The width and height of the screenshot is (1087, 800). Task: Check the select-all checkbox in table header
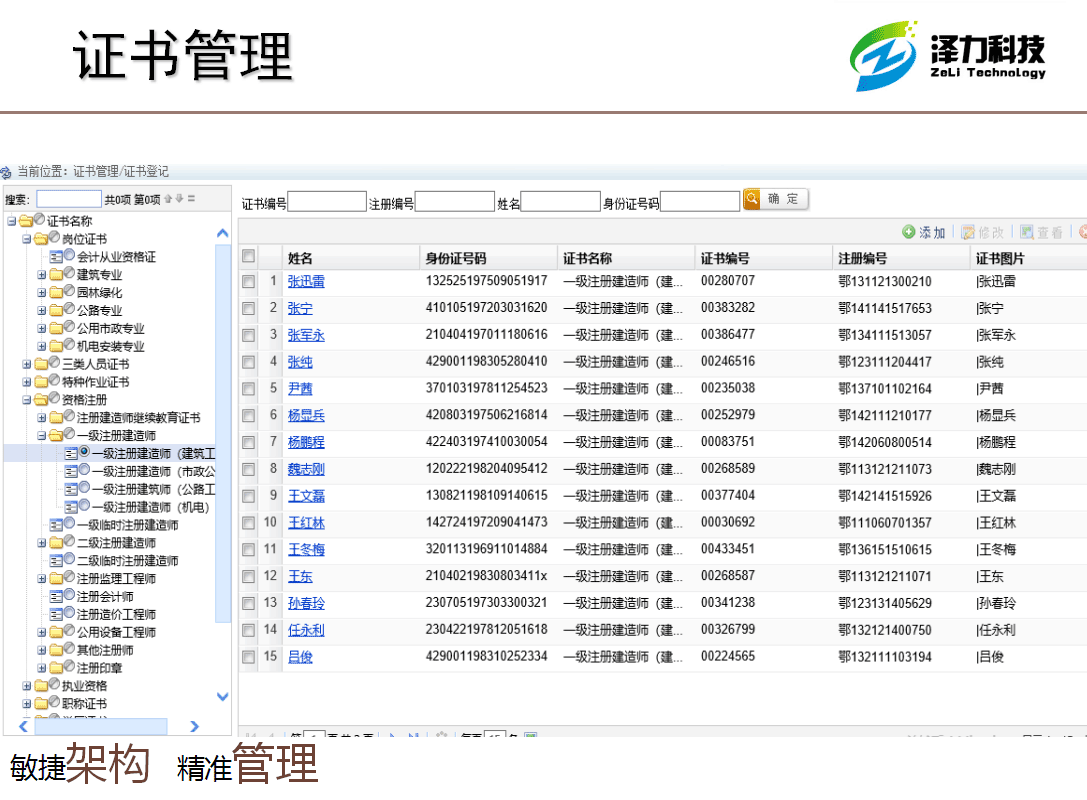[248, 257]
